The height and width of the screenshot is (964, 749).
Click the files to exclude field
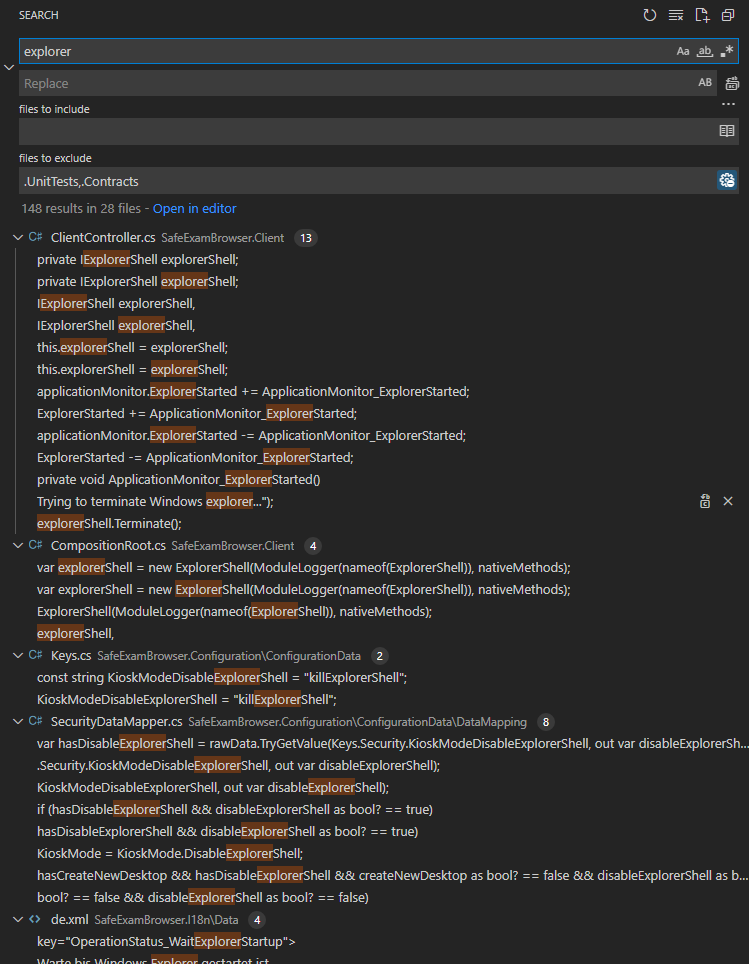click(368, 181)
